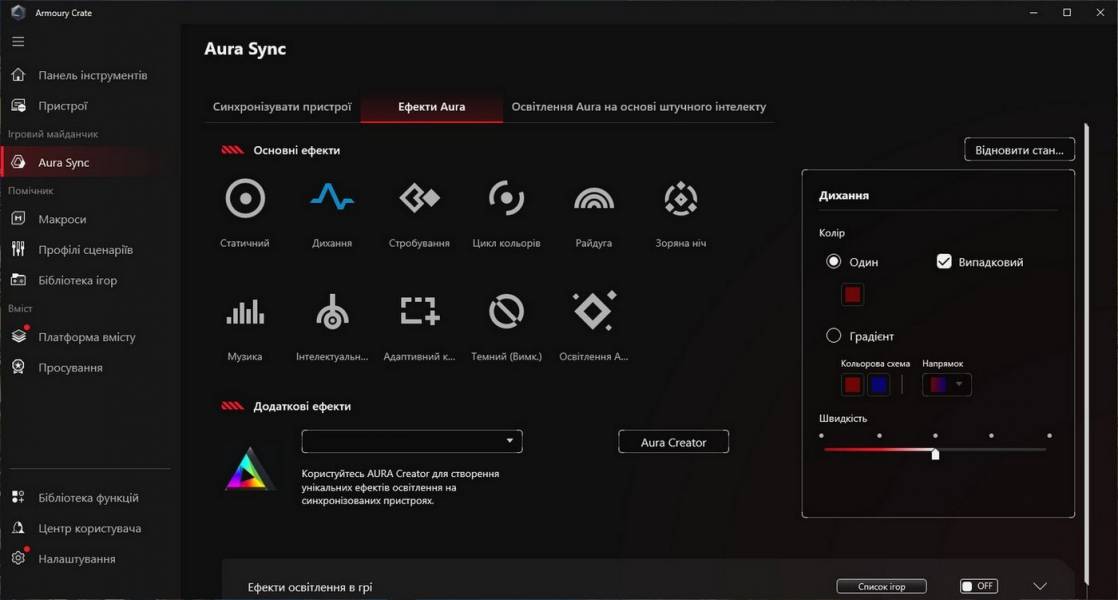Click the Aura Sync page title
The width and height of the screenshot is (1118, 600).
pyautogui.click(x=245, y=48)
